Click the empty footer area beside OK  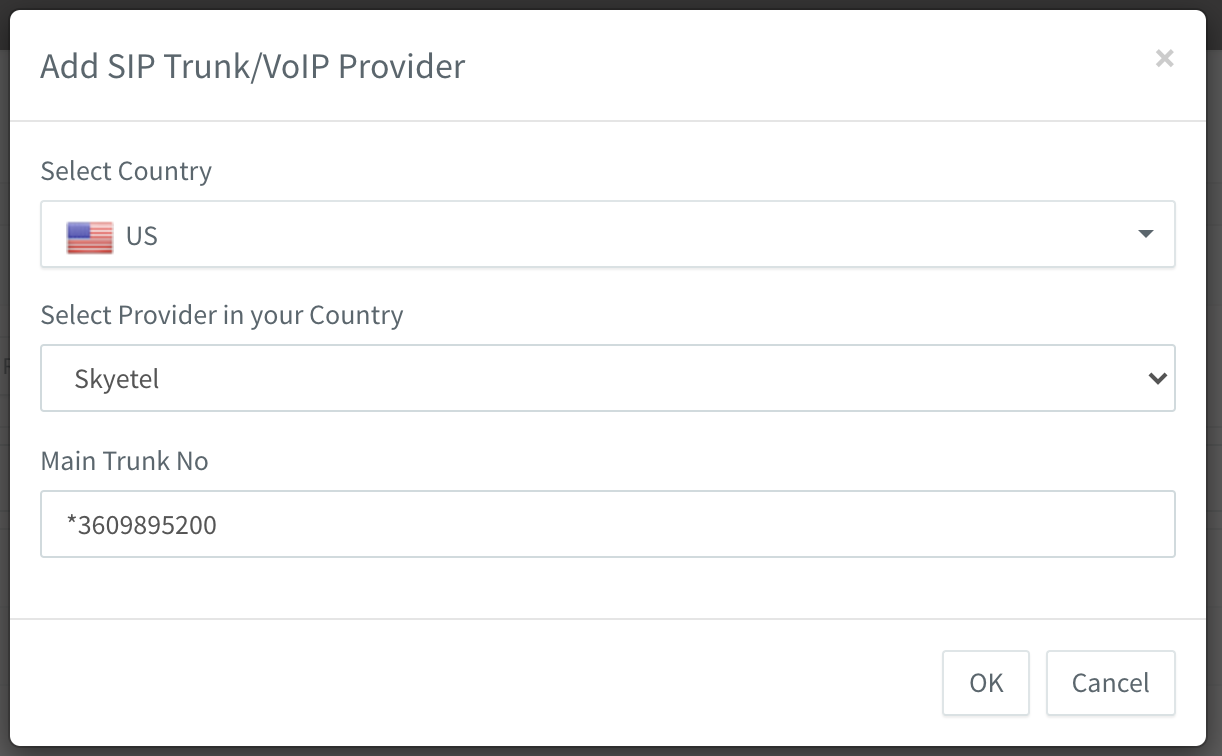tap(480, 683)
